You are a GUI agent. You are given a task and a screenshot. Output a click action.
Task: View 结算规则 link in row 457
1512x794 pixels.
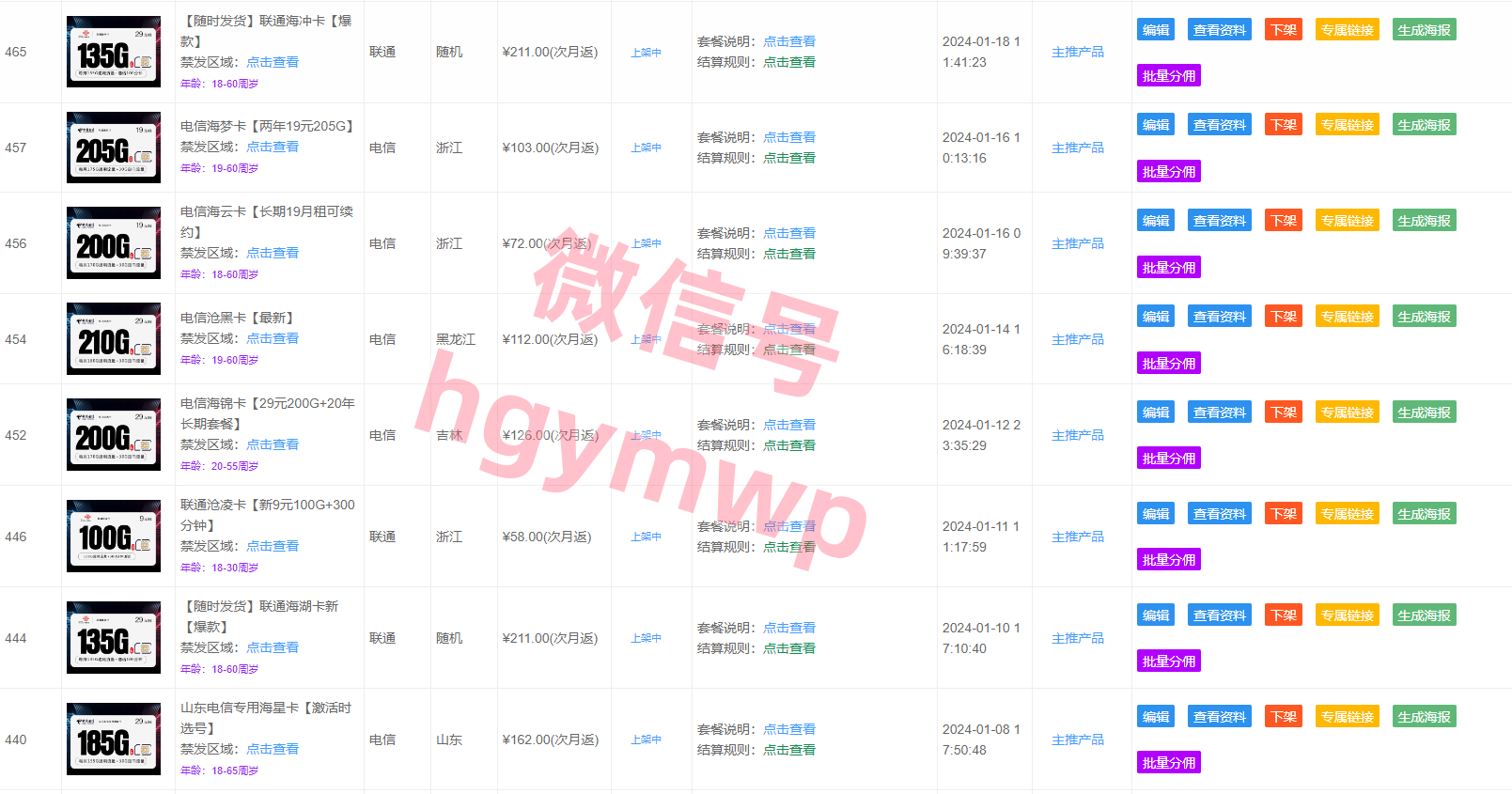(x=789, y=158)
